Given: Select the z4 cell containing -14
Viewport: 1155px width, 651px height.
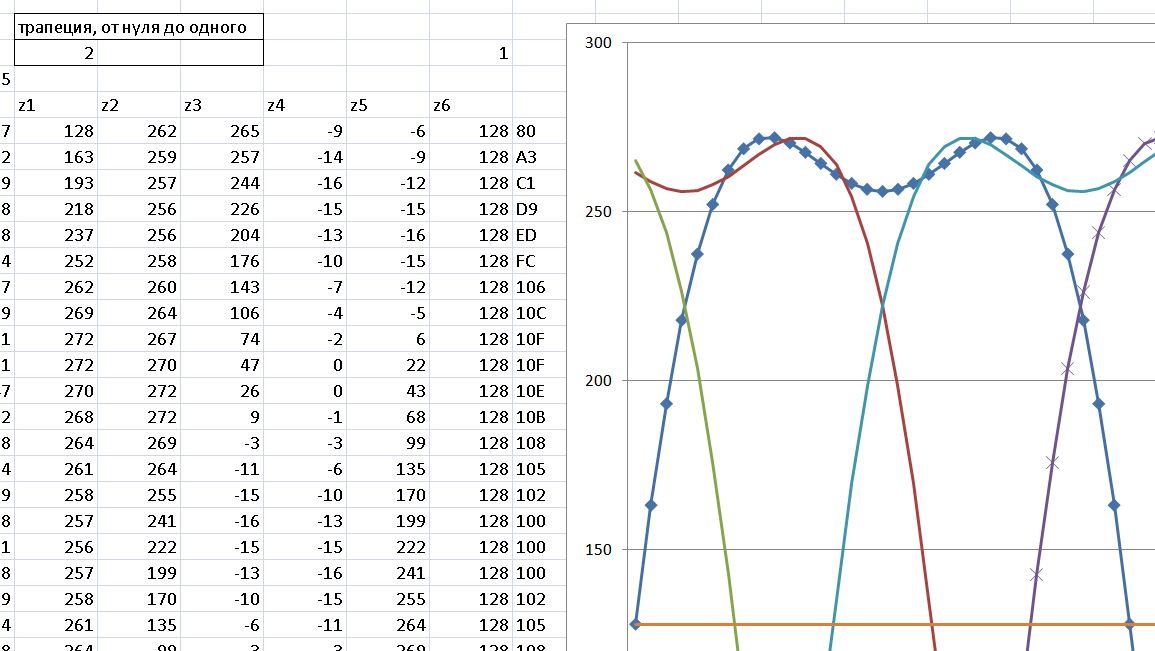Looking at the screenshot, I should (x=305, y=157).
